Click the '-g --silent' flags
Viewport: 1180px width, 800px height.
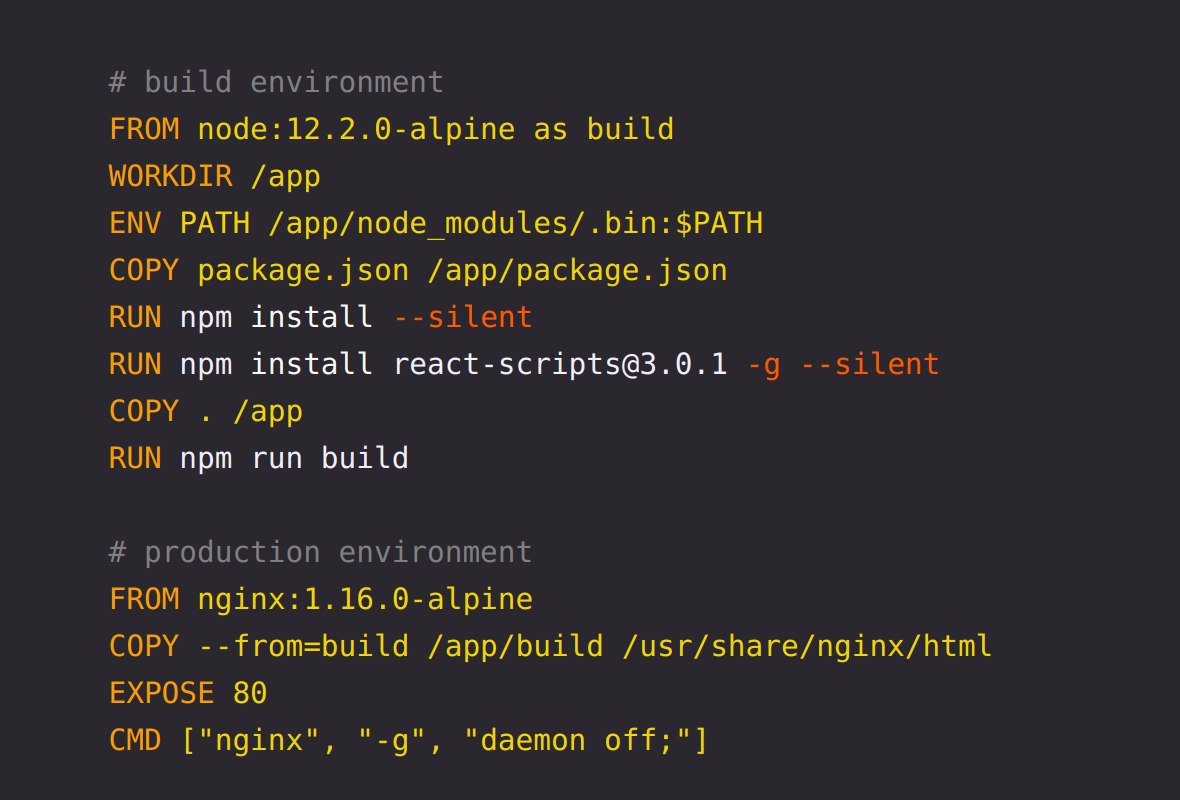click(x=843, y=365)
